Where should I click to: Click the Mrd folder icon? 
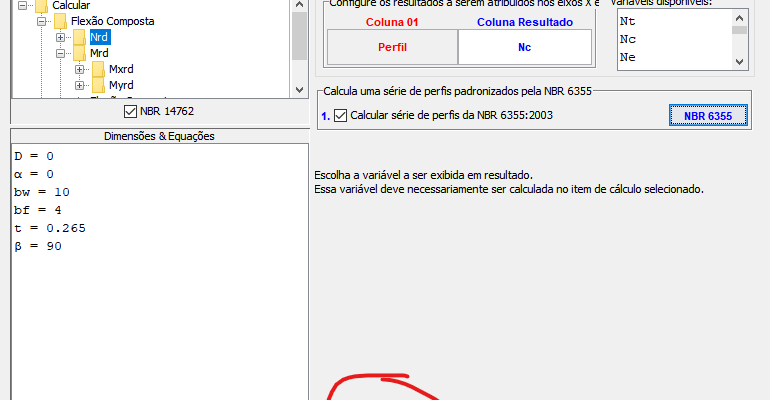click(x=79, y=53)
